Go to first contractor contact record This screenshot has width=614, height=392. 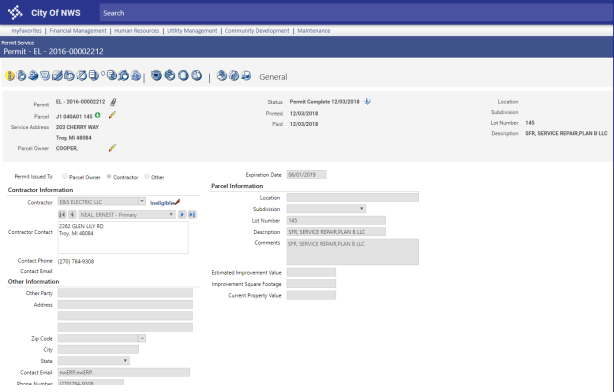pyautogui.click(x=62, y=215)
